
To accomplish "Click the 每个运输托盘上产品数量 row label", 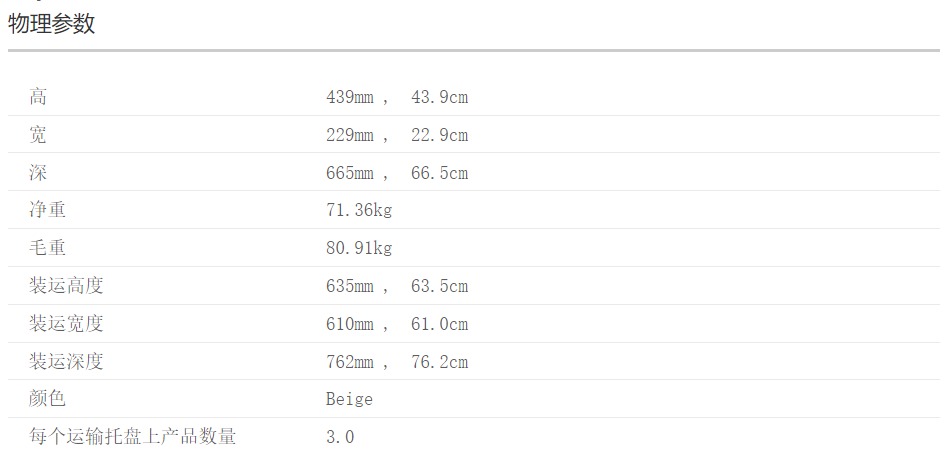I will point(132,437).
